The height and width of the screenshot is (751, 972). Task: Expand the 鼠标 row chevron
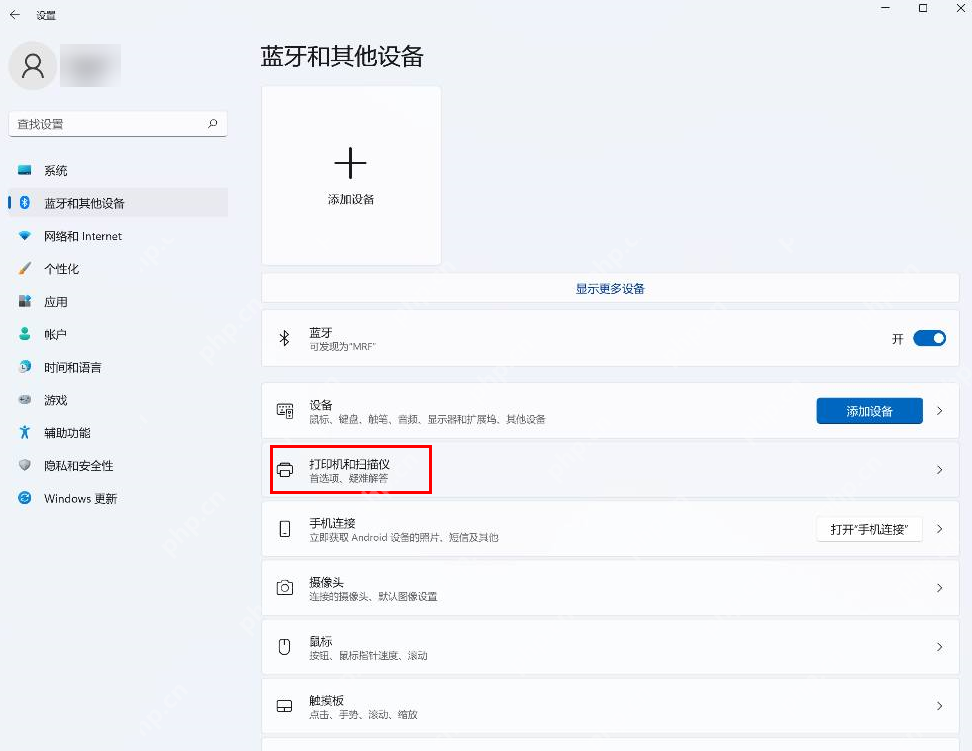click(940, 647)
